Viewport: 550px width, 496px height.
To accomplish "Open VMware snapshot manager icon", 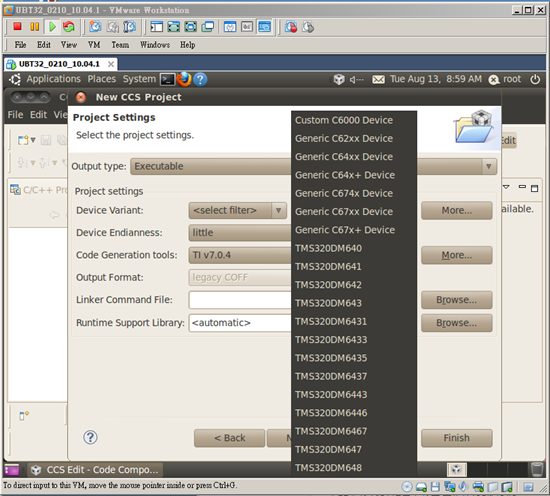I will pyautogui.click(x=129, y=27).
